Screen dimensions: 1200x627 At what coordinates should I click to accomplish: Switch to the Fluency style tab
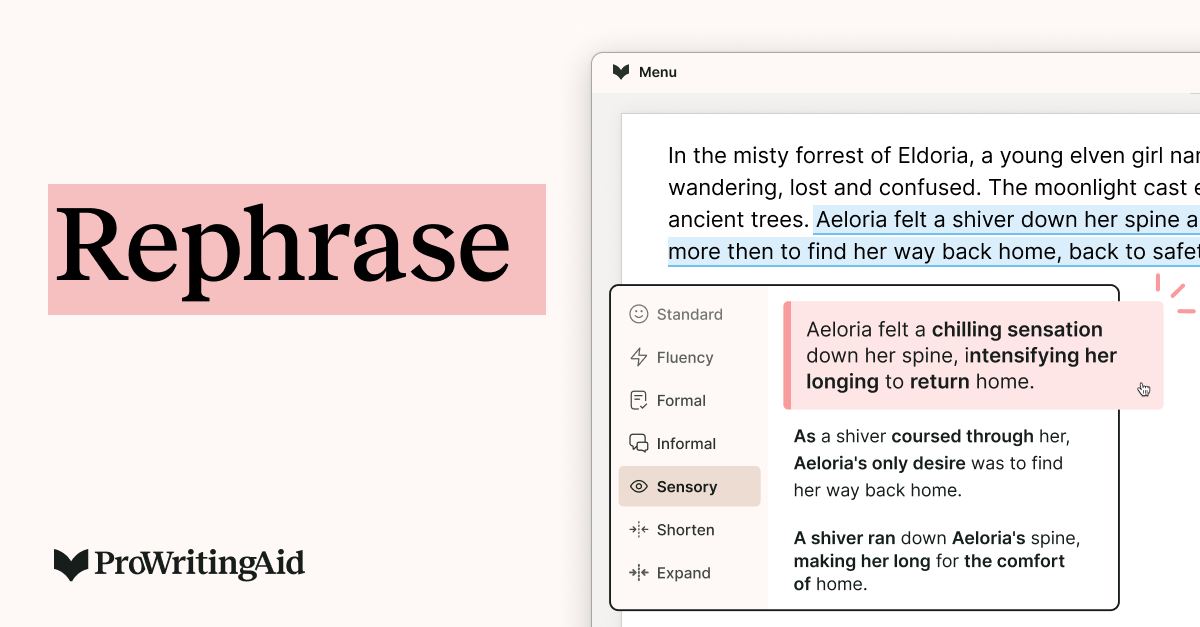[x=685, y=357]
